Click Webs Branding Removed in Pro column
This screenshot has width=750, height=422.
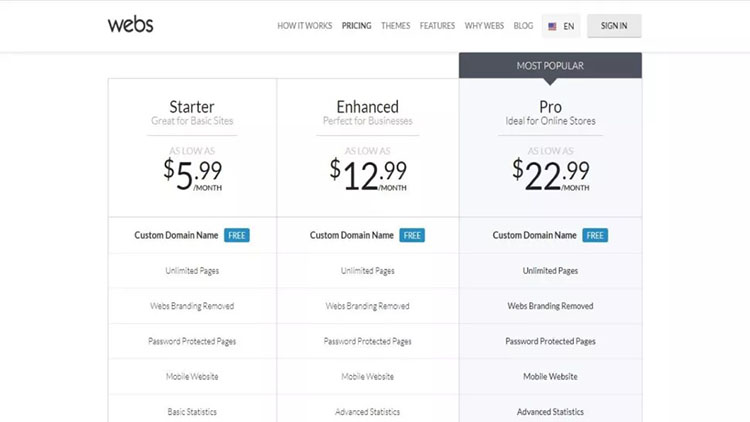pyautogui.click(x=550, y=306)
